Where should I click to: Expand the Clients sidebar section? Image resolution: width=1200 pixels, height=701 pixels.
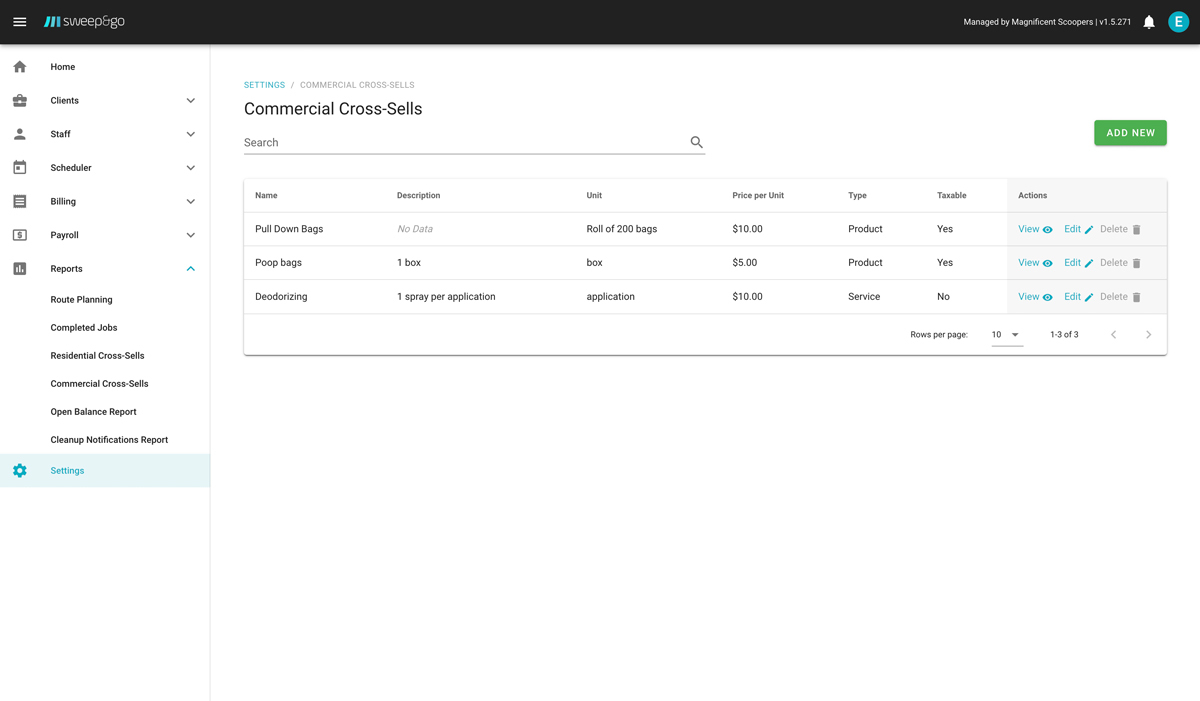(190, 101)
